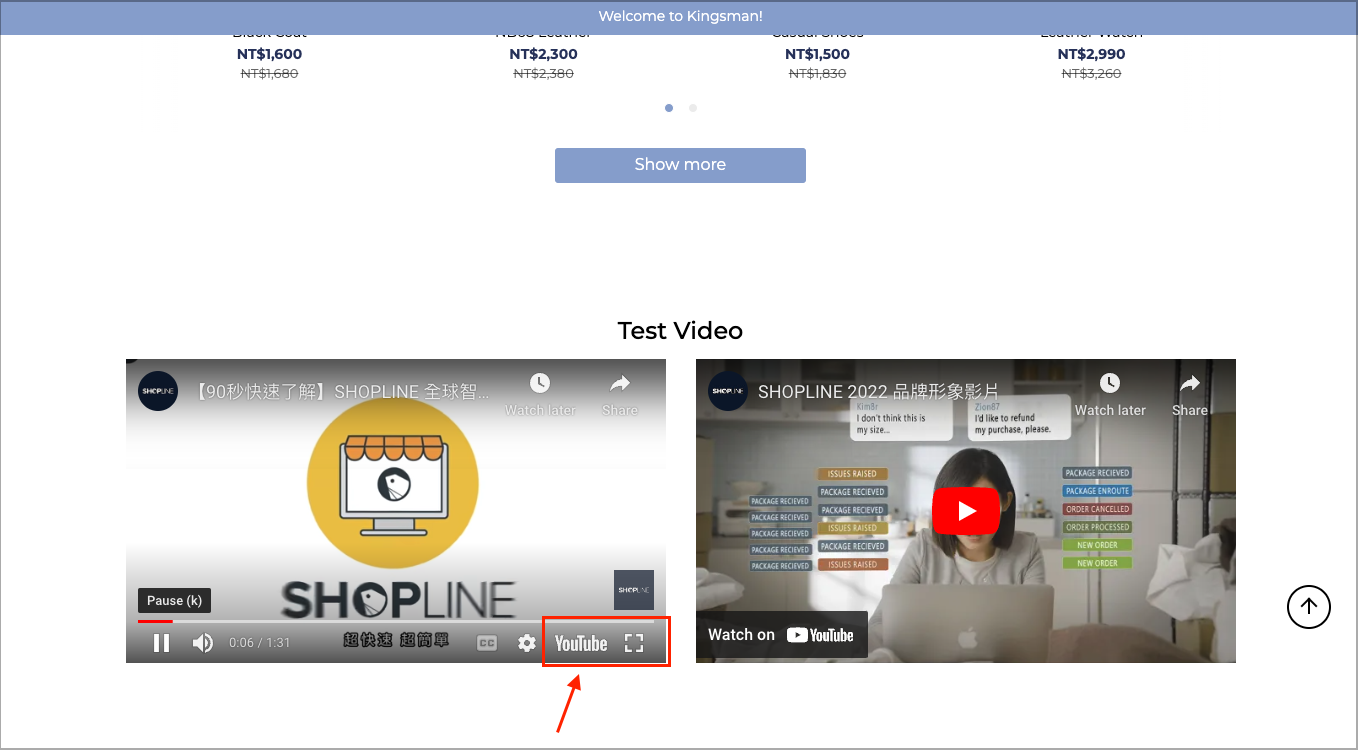
Task: Click the SHOPLINE channel avatar on the 90秒 video
Action: click(158, 391)
